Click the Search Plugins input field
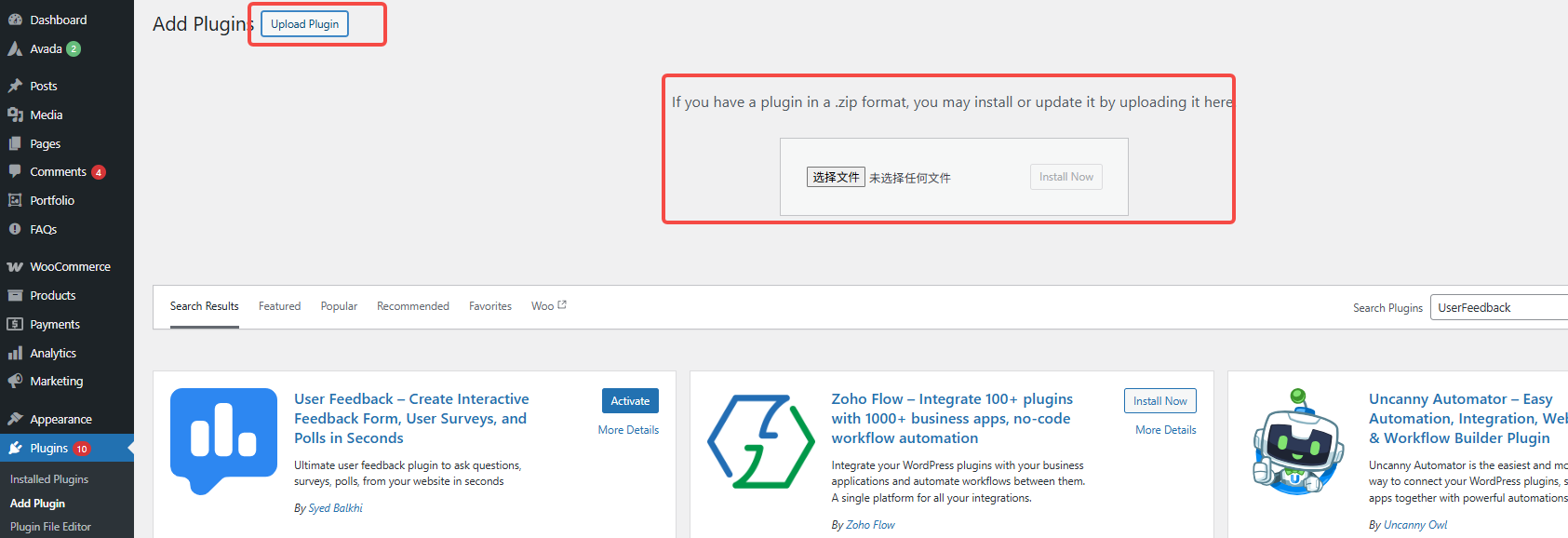 [x=1498, y=308]
